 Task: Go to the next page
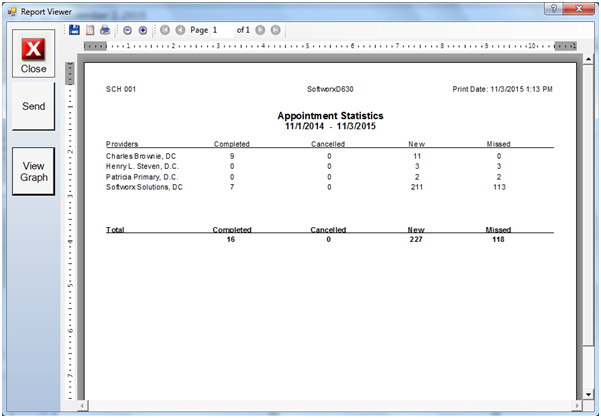(x=260, y=31)
